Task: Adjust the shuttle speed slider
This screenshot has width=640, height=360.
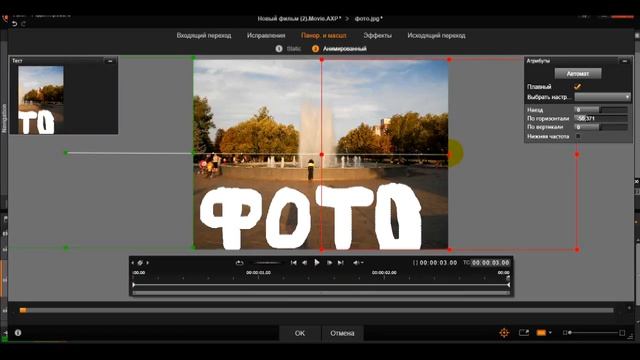Action: (x=267, y=263)
